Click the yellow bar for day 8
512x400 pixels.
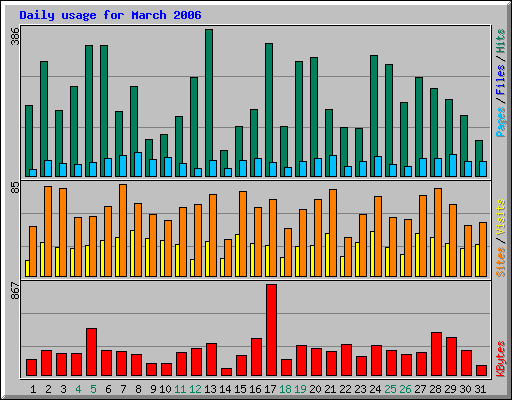coord(132,253)
